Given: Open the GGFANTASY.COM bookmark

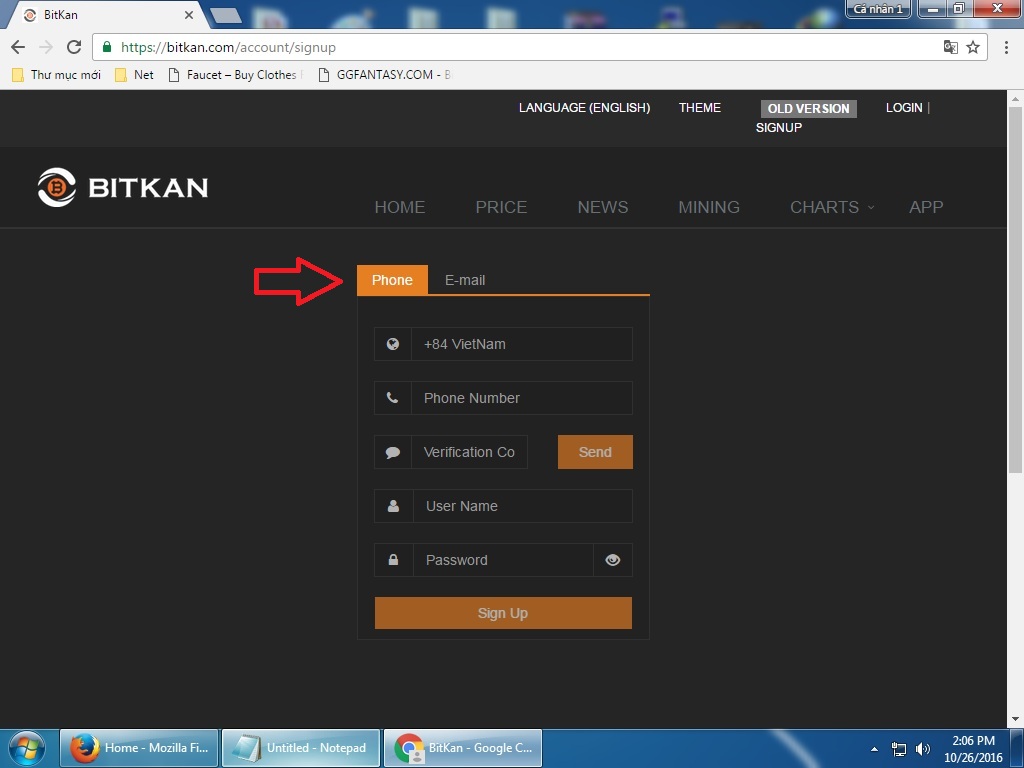Looking at the screenshot, I should (384, 74).
